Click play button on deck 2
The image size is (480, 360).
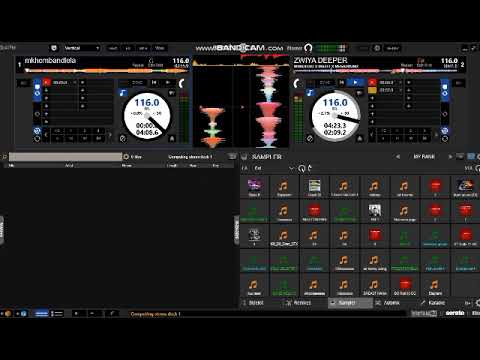(355, 82)
